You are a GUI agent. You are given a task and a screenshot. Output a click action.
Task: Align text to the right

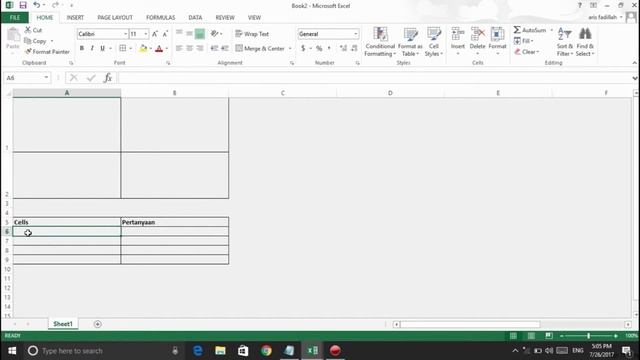200,48
